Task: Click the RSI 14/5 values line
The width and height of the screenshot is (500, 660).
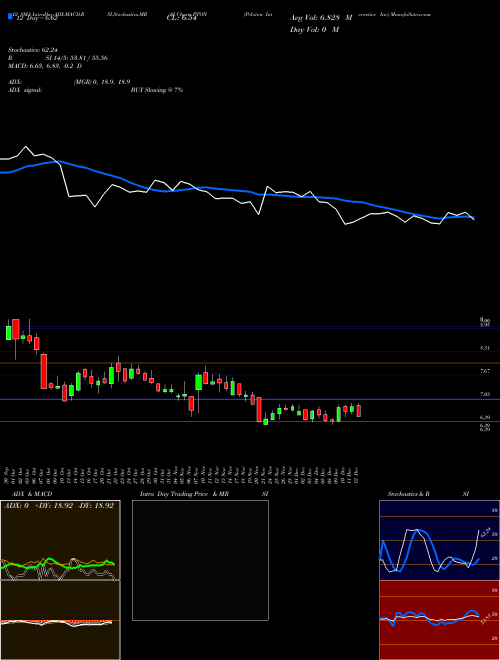Action: click(58, 58)
